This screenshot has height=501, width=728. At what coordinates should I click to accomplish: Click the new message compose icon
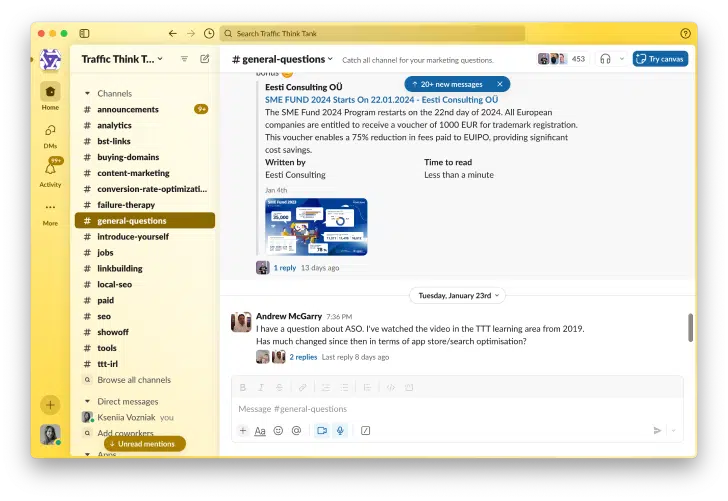point(205,59)
